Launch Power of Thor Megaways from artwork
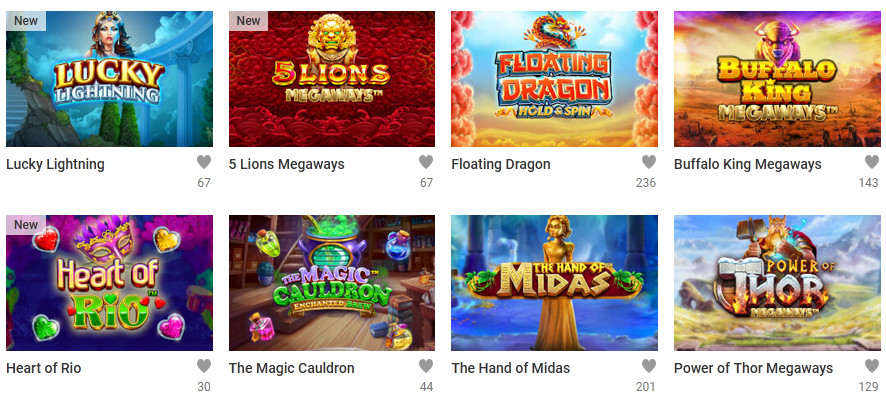Screen dimensions: 886x416 click(777, 283)
